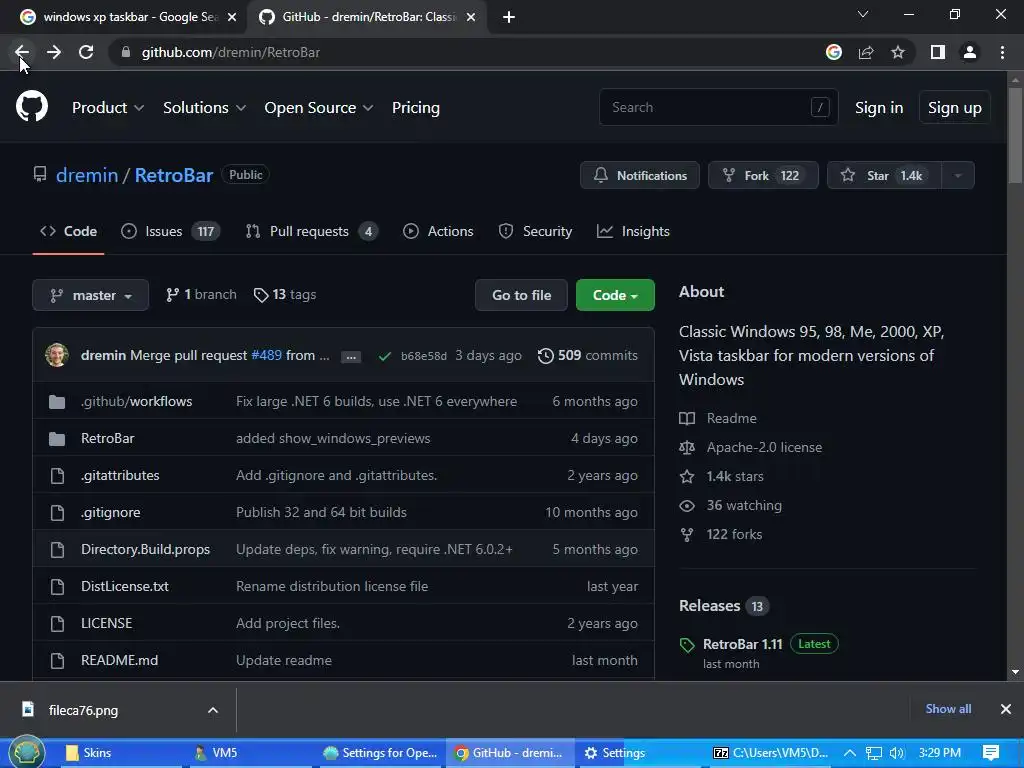Image resolution: width=1024 pixels, height=768 pixels.
Task: View the 509 commits history
Action: point(588,355)
